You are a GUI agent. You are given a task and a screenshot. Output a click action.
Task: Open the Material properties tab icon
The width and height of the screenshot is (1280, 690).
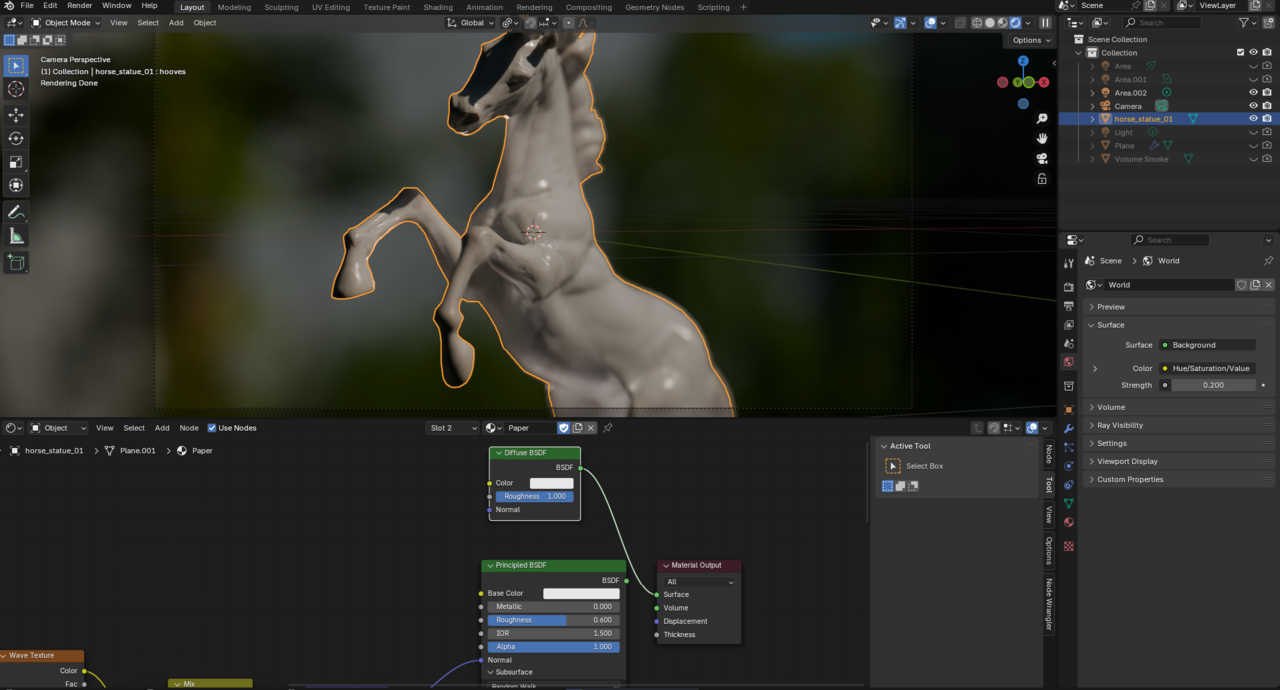[x=1069, y=522]
